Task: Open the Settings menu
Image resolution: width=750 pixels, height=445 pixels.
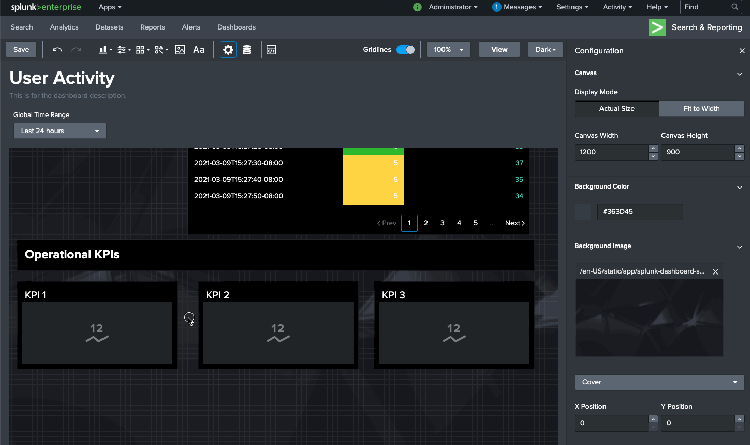Action: [x=572, y=7]
